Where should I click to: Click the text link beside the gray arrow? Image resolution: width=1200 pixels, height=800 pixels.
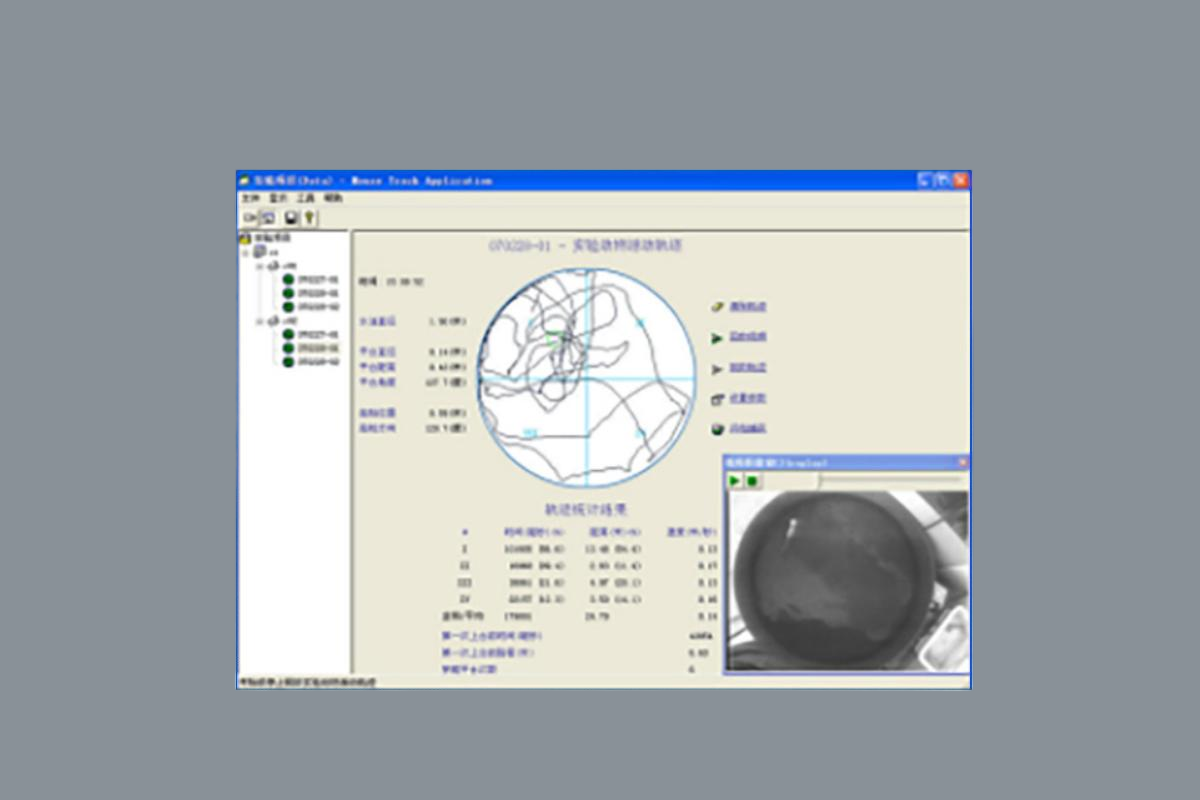747,368
